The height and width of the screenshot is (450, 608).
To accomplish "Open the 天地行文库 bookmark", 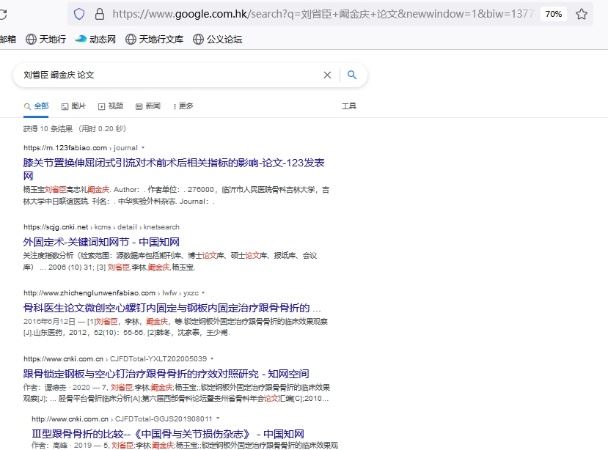I will (157, 39).
